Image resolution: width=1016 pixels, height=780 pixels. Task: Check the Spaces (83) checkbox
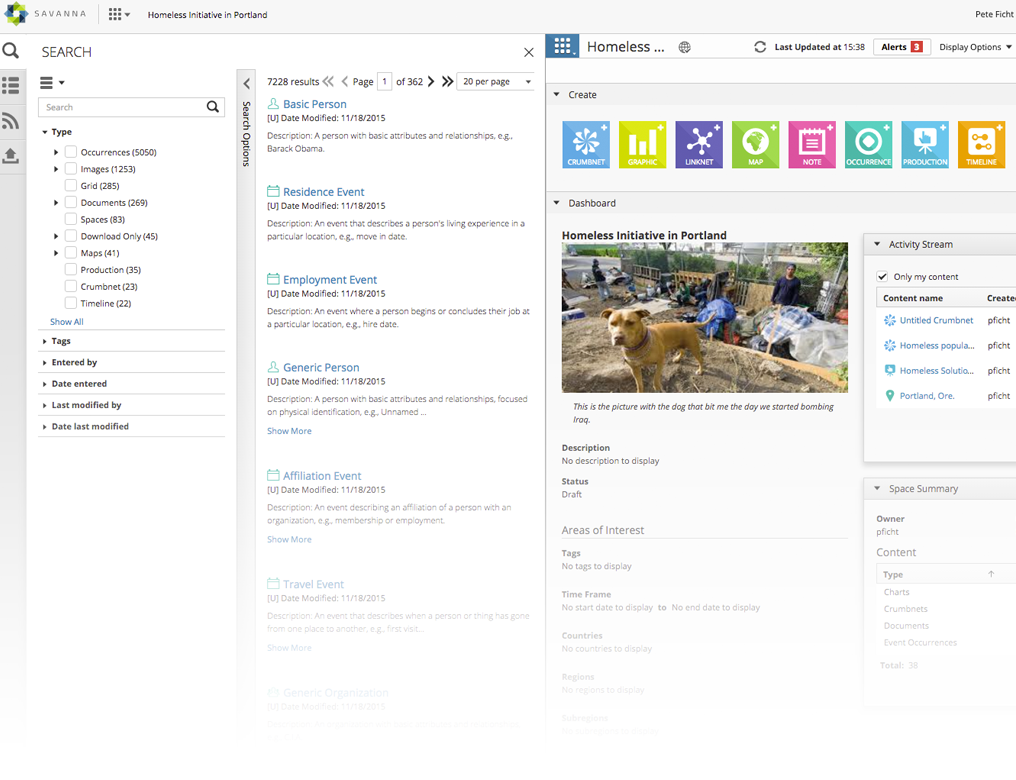pyautogui.click(x=71, y=219)
